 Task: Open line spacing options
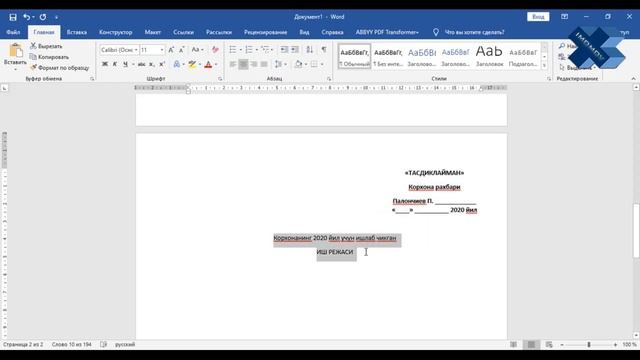coord(279,64)
